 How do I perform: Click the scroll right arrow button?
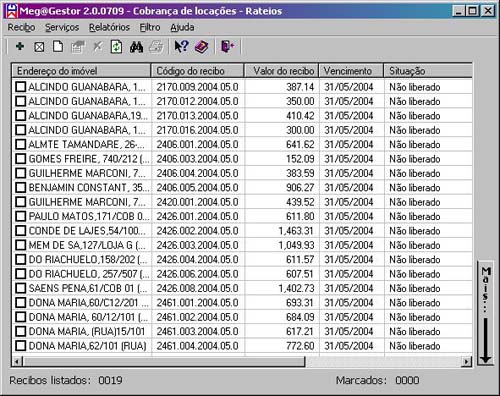click(467, 361)
